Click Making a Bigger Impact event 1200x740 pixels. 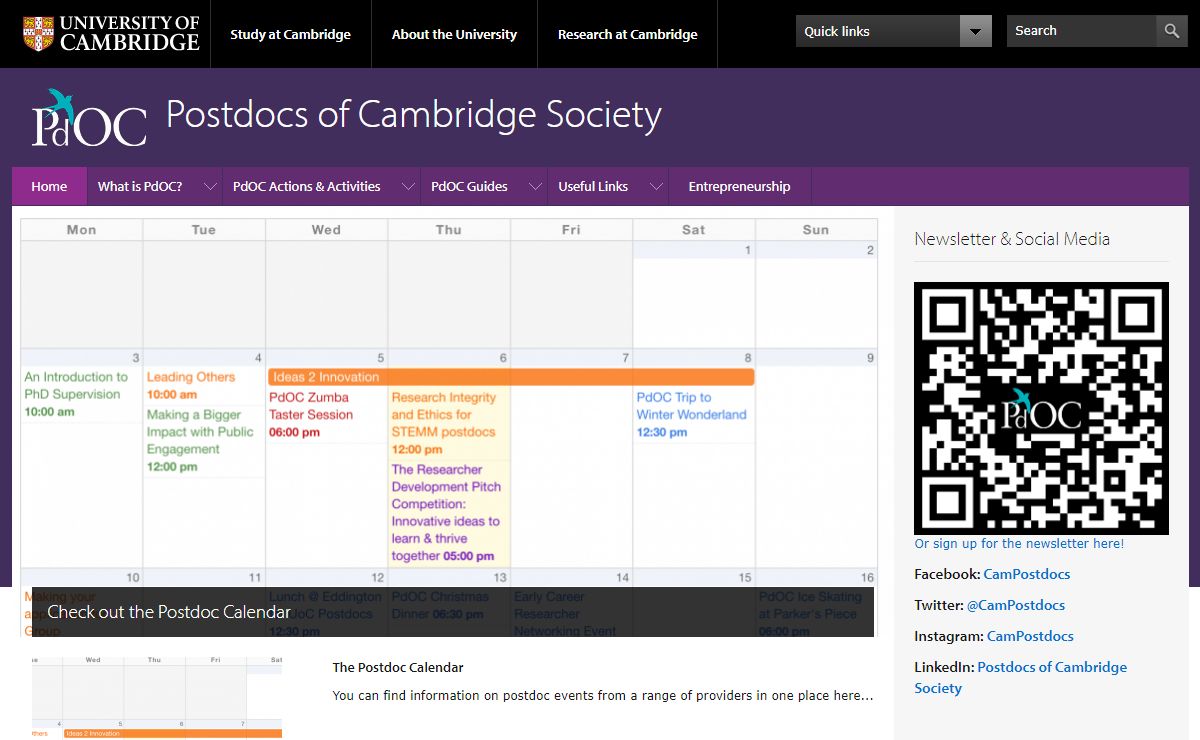pos(200,440)
